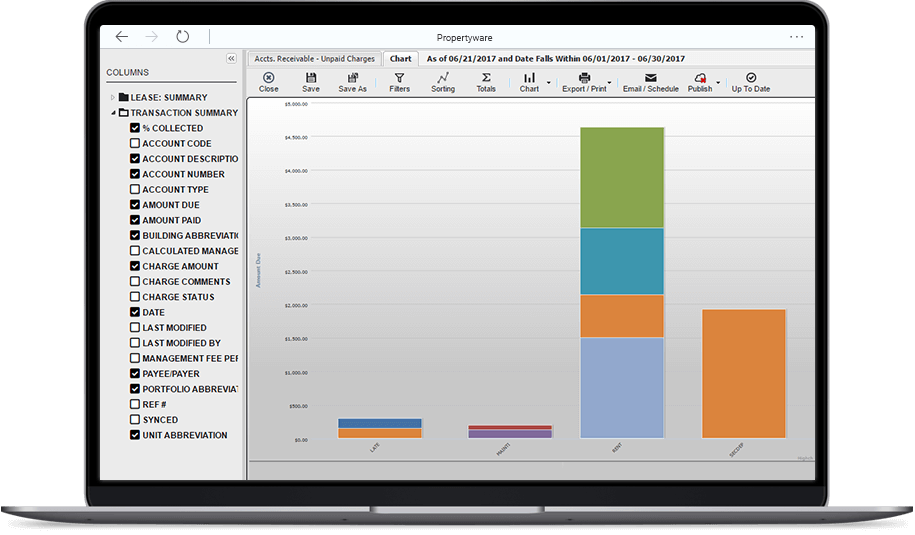Check the ACCOUNT TYPE column
This screenshot has height=535, width=915.
point(135,189)
